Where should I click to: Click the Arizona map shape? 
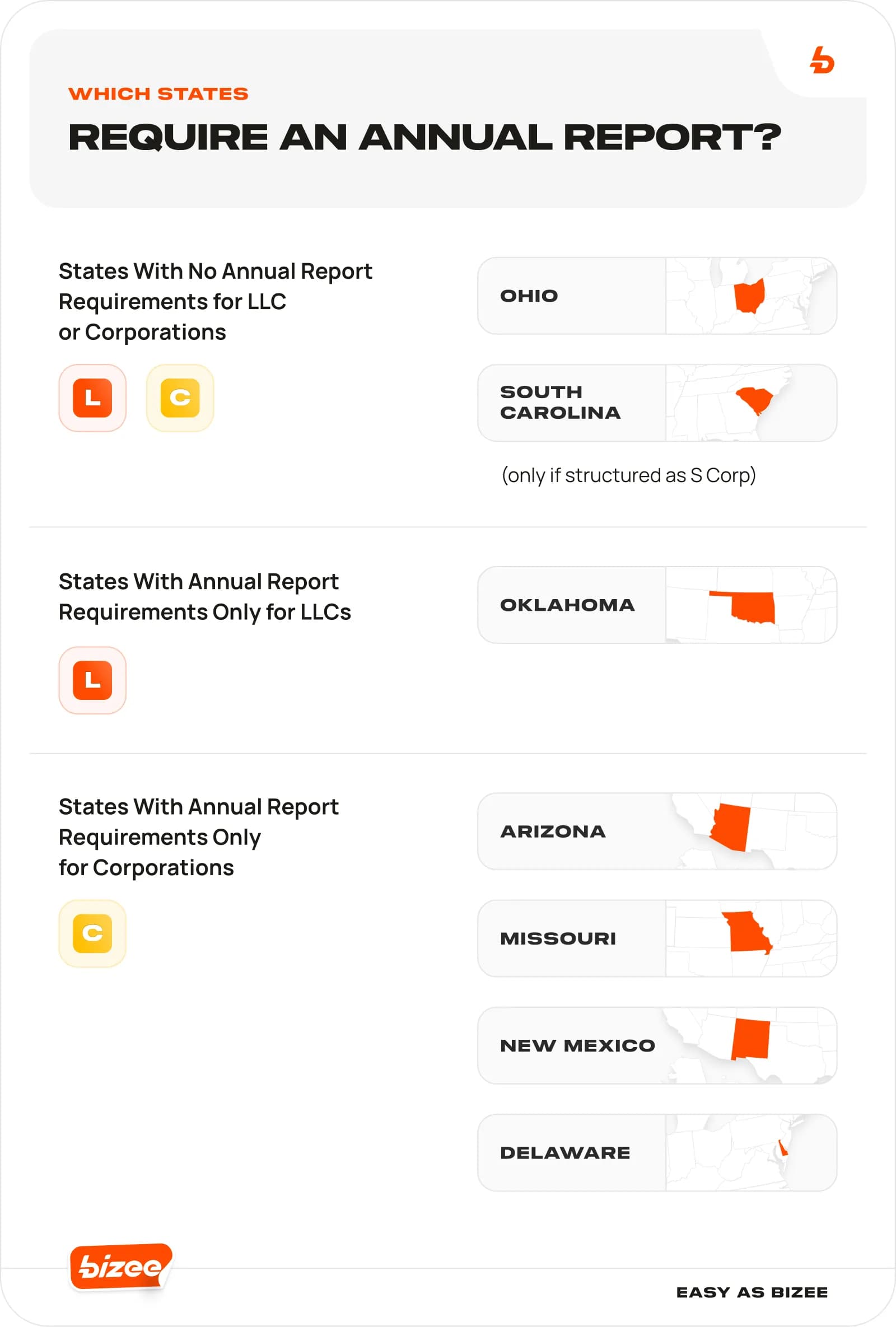coord(731,827)
